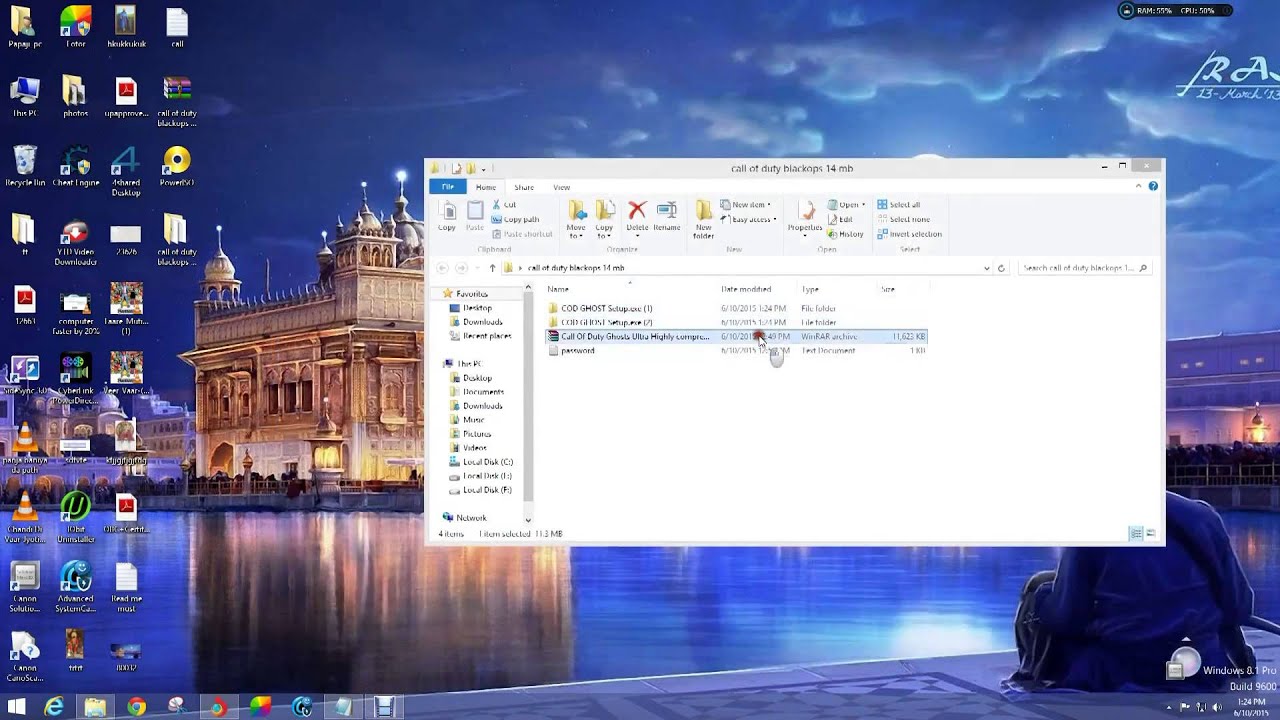The image size is (1280, 720).
Task: Select Call Of Duty Ghosts WinRAR archive row
Action: (x=736, y=336)
